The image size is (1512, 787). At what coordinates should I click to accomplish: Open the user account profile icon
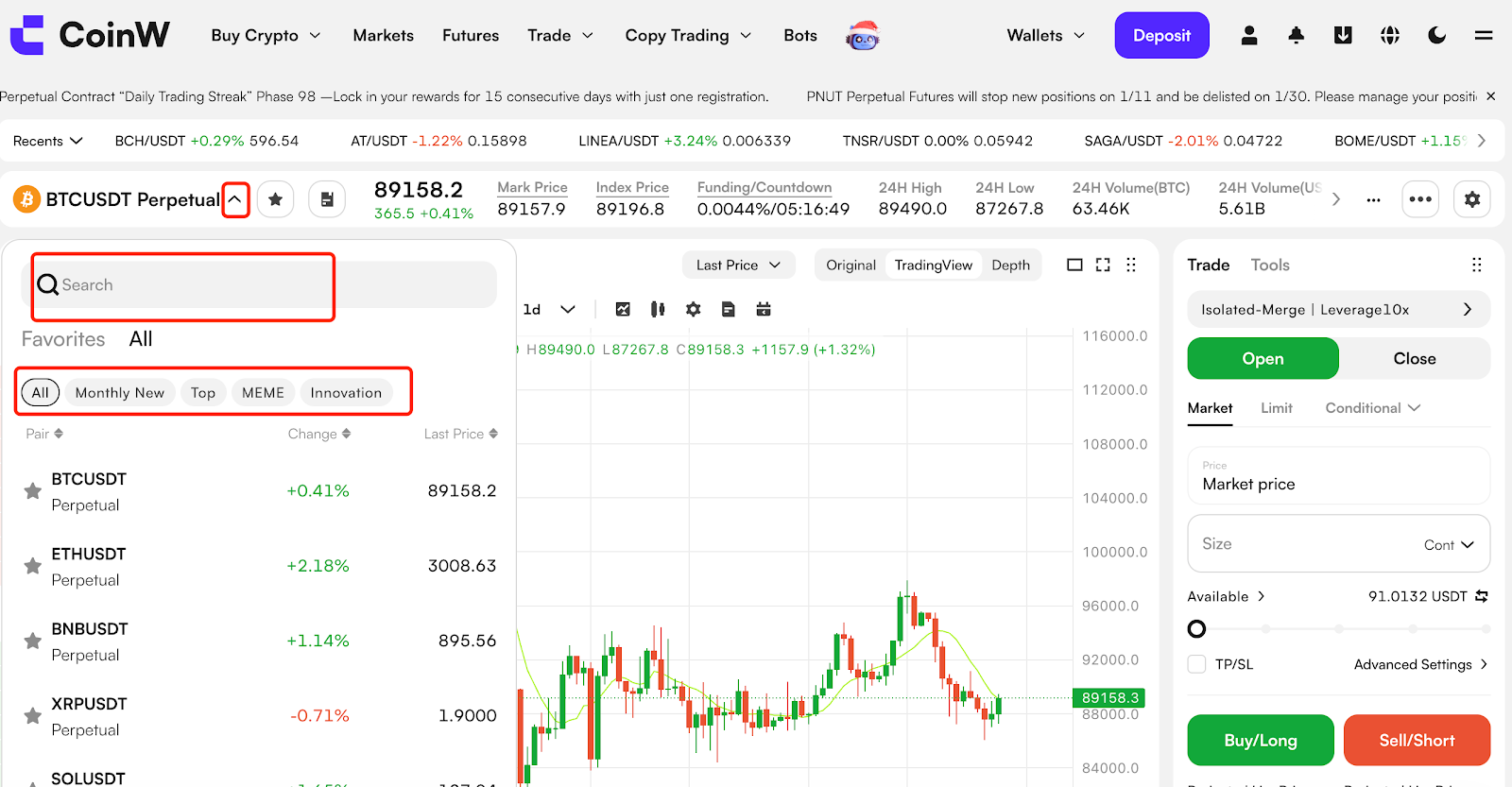click(1248, 36)
